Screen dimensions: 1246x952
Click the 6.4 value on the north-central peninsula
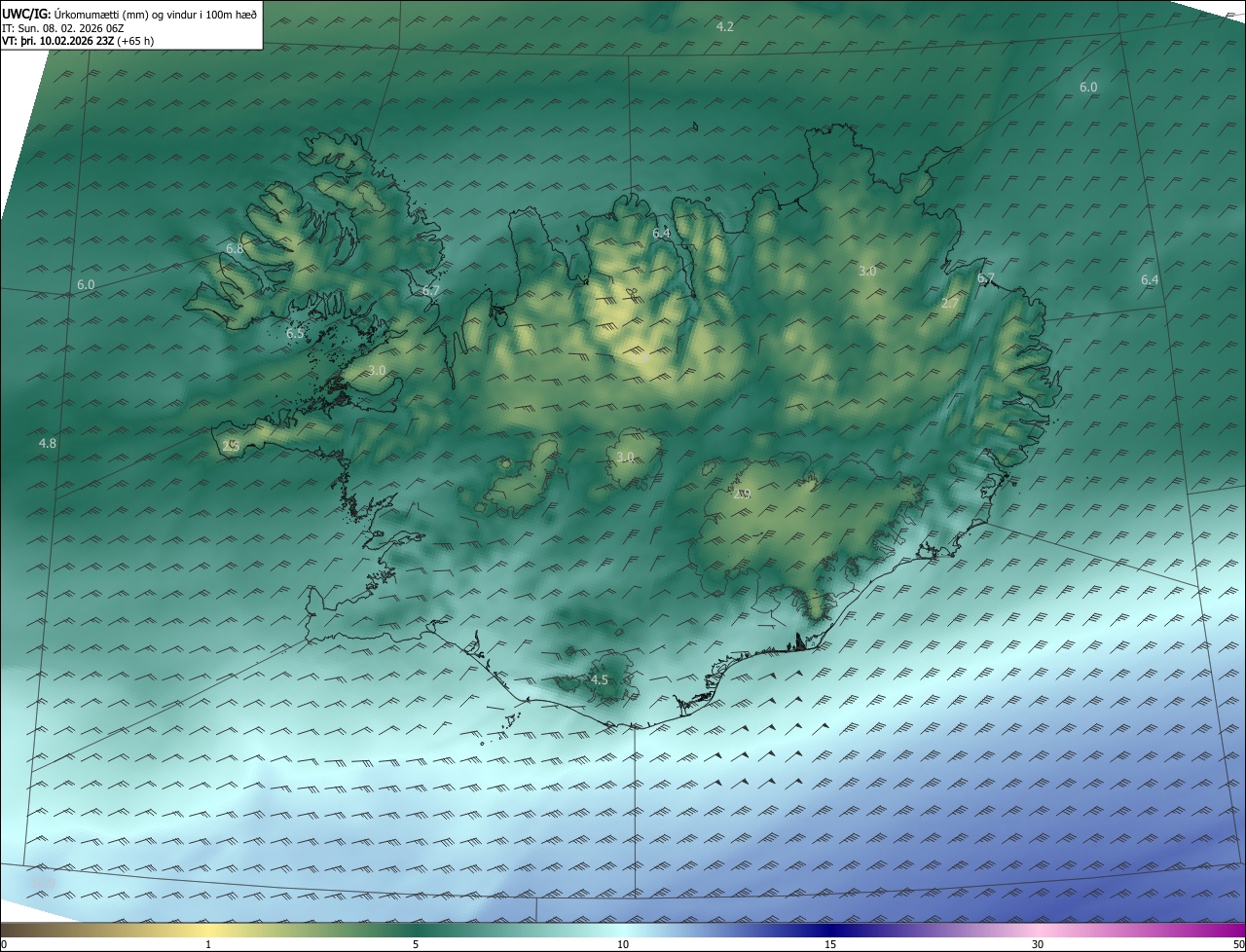click(662, 233)
